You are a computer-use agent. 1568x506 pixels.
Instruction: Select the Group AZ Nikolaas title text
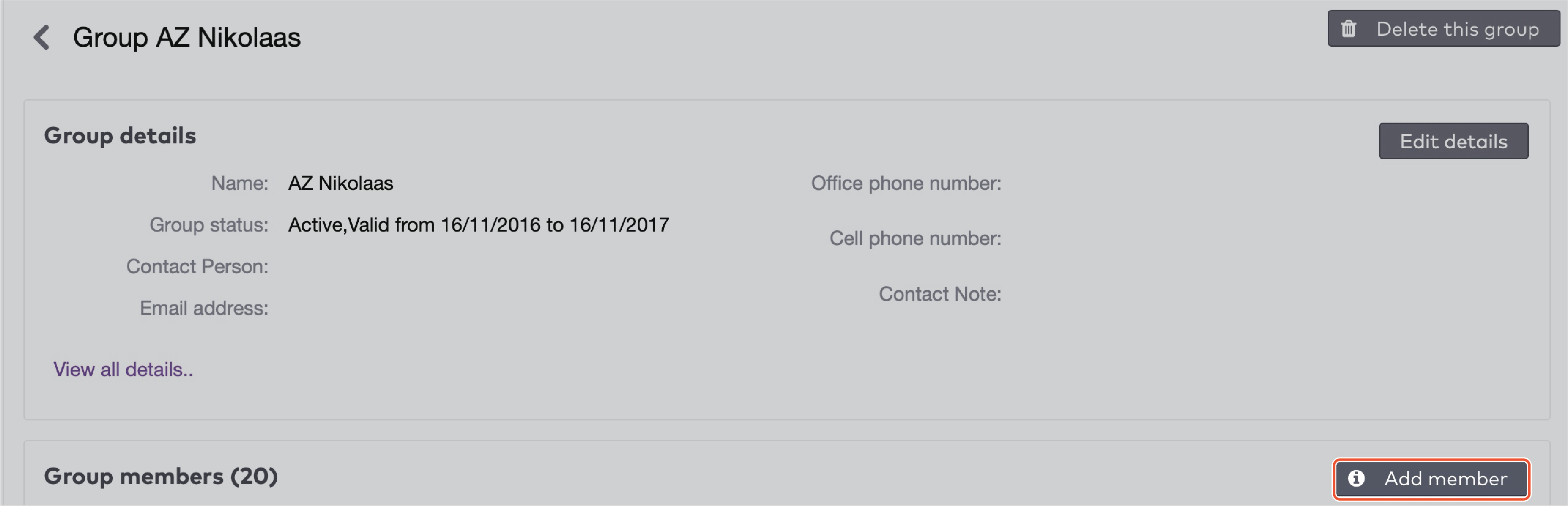tap(186, 37)
